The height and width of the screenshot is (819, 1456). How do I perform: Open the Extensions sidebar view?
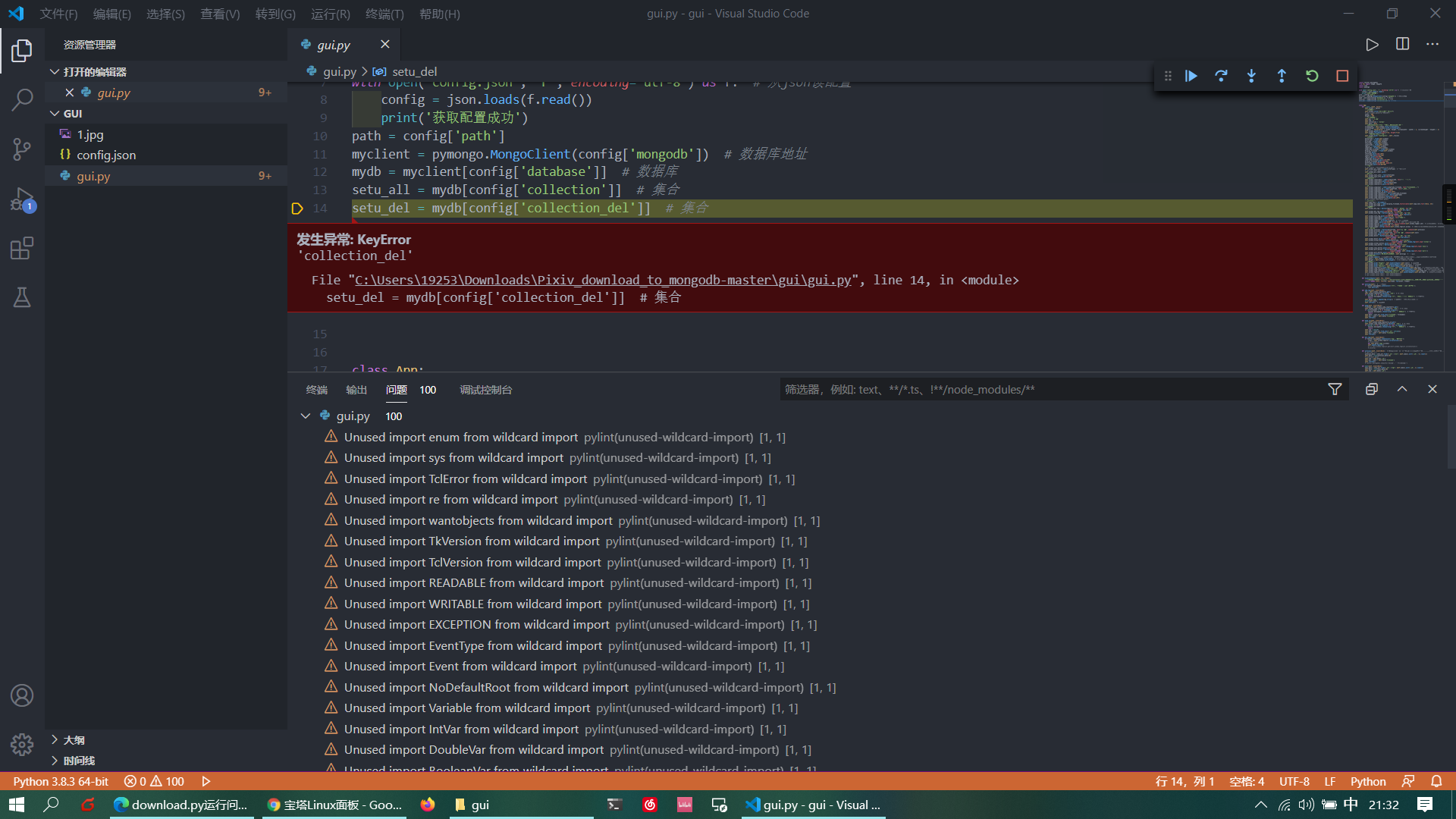tap(22, 249)
